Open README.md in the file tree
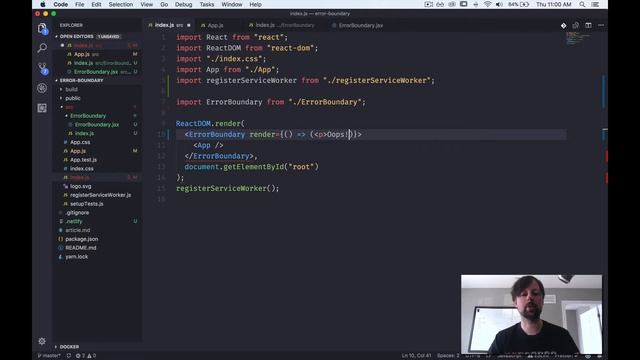 tap(98, 248)
